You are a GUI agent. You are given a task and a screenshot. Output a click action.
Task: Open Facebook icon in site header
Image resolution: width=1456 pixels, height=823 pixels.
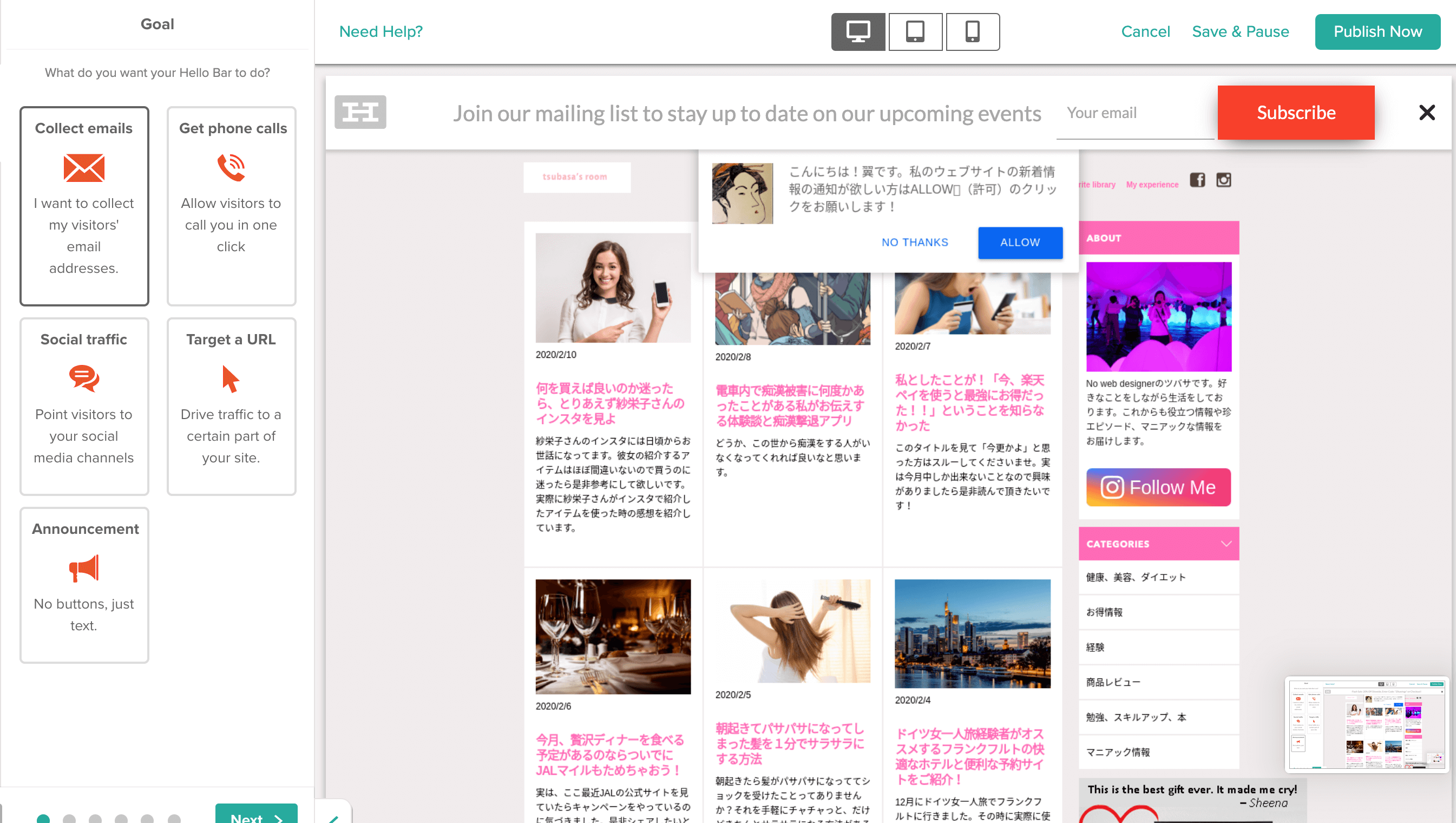(1197, 180)
